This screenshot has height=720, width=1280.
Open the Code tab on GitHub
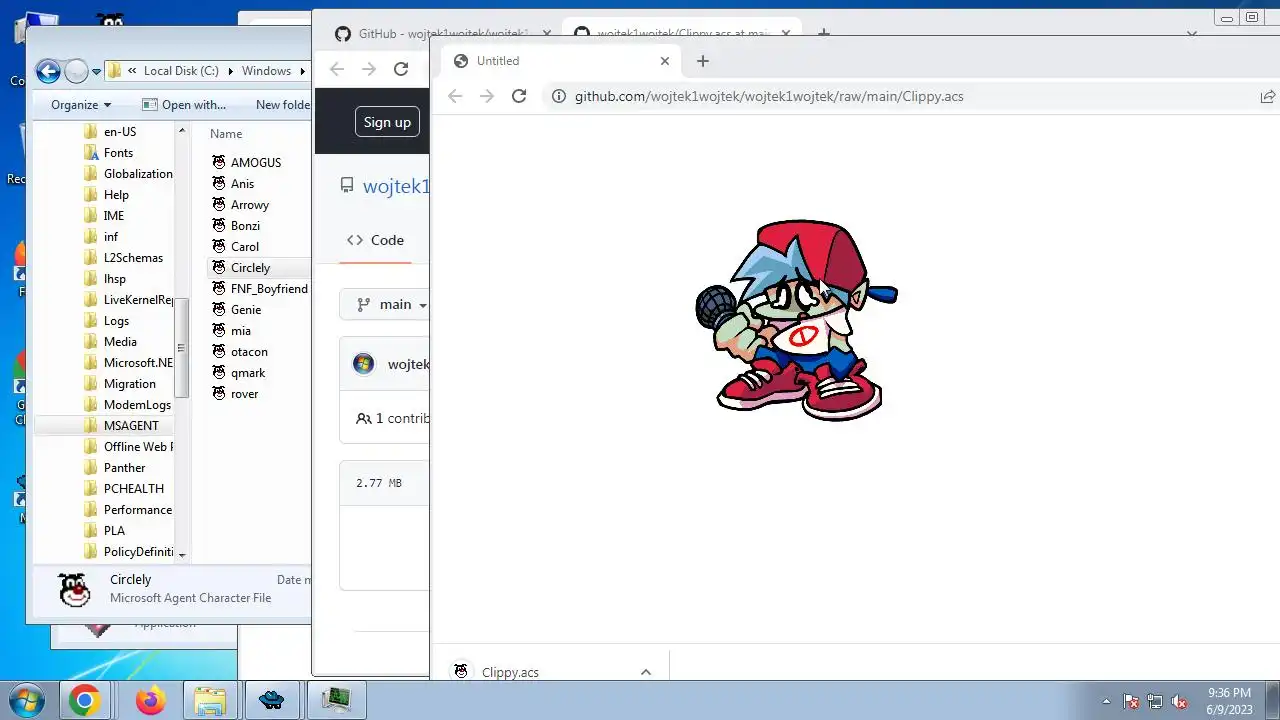[375, 240]
